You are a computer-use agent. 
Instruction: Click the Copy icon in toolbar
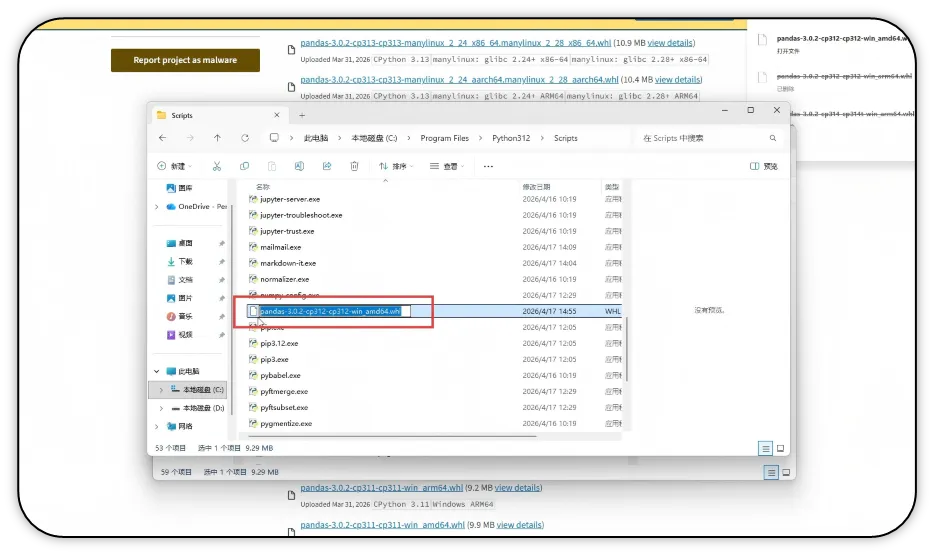[x=244, y=166]
